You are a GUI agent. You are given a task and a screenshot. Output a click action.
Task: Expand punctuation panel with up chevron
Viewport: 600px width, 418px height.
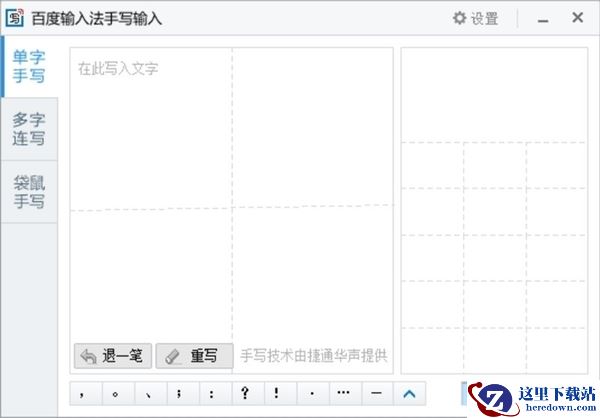pyautogui.click(x=409, y=393)
